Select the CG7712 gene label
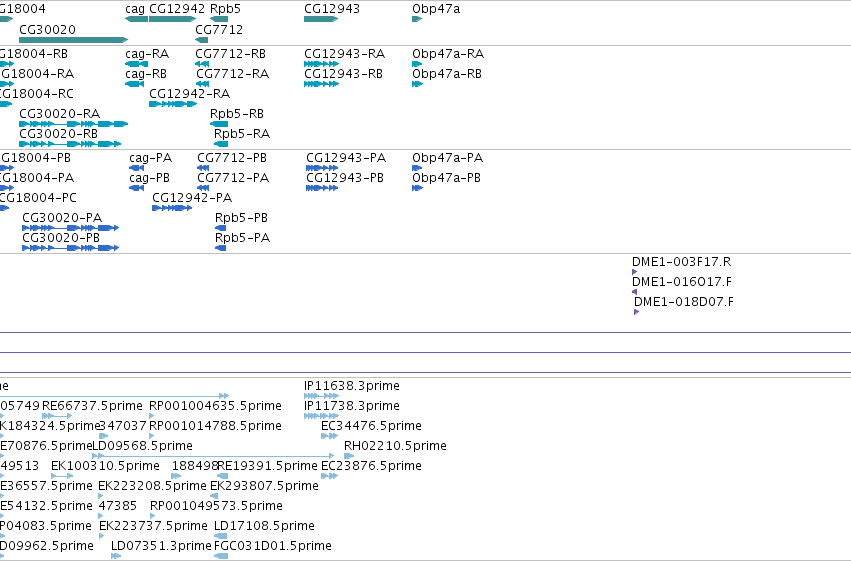This screenshot has height=561, width=851. pos(219,30)
